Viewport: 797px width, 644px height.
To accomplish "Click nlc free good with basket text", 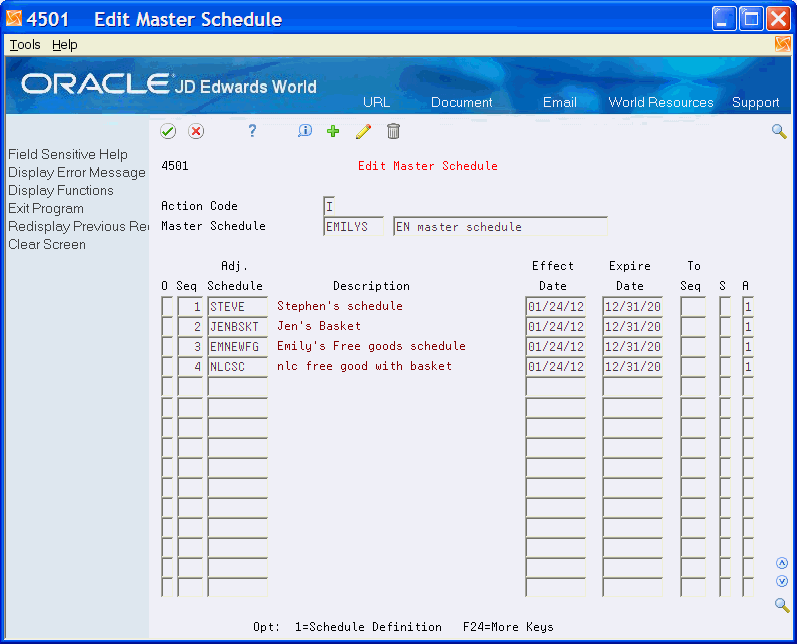I will [x=364, y=366].
